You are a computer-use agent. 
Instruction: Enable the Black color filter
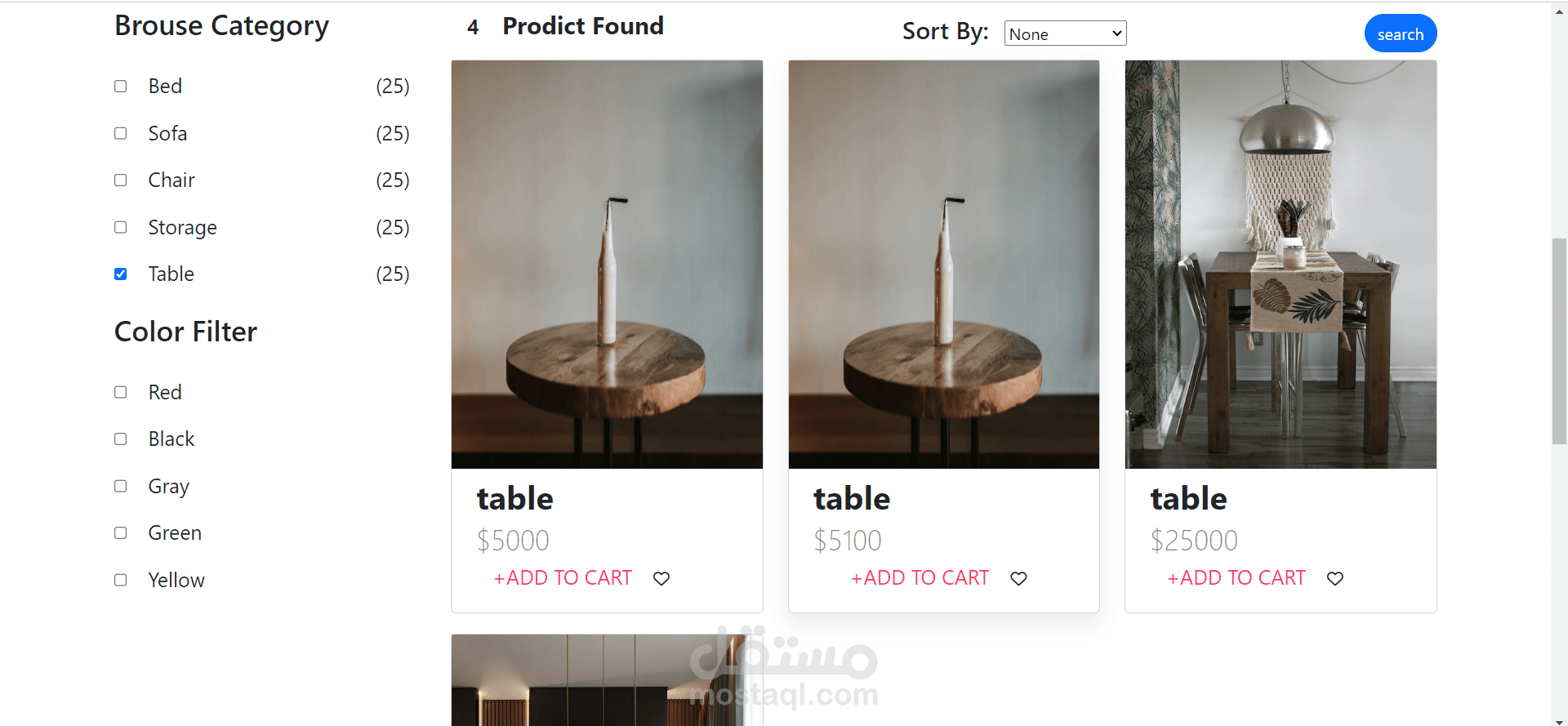click(x=121, y=439)
